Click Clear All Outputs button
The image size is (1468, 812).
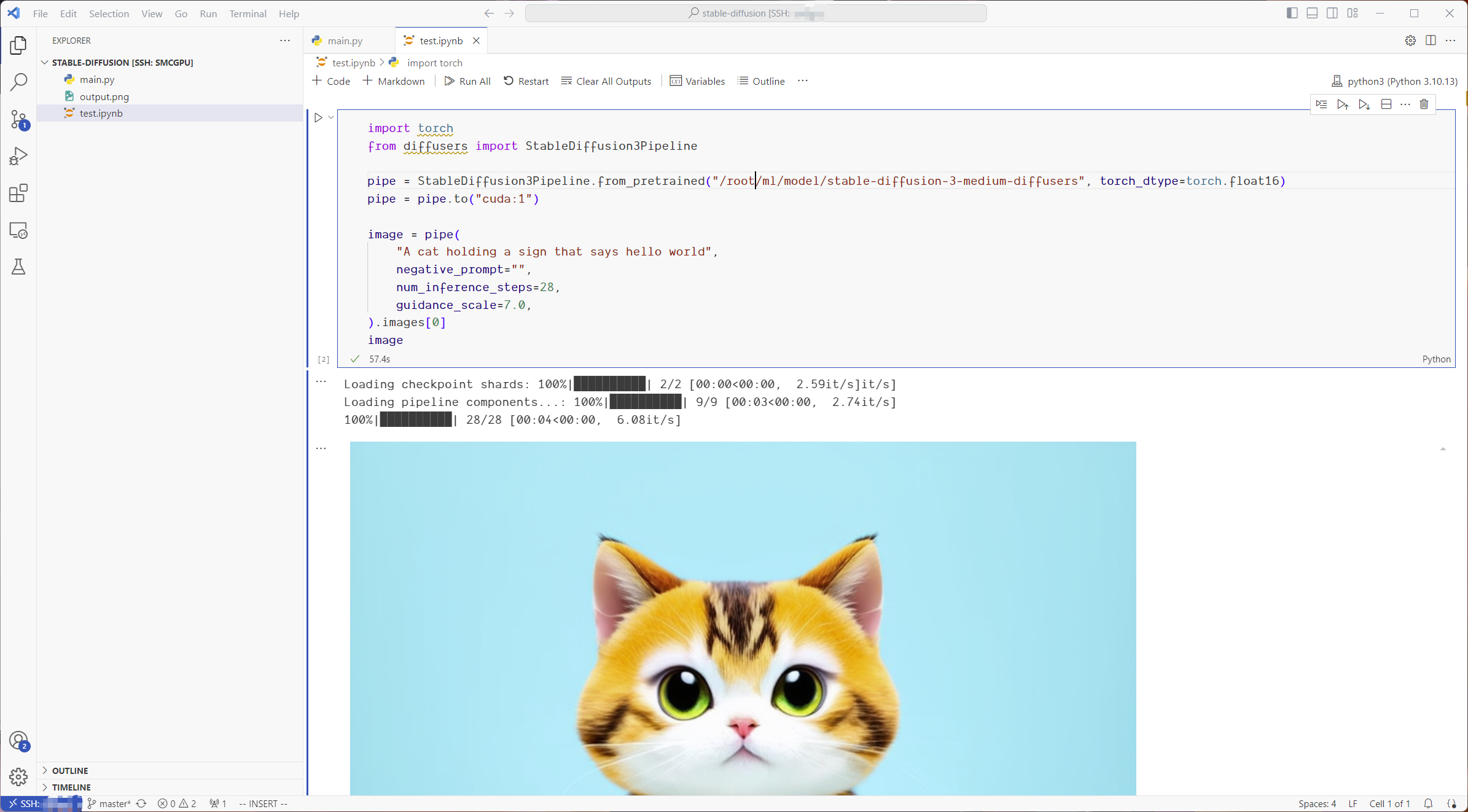pos(606,81)
